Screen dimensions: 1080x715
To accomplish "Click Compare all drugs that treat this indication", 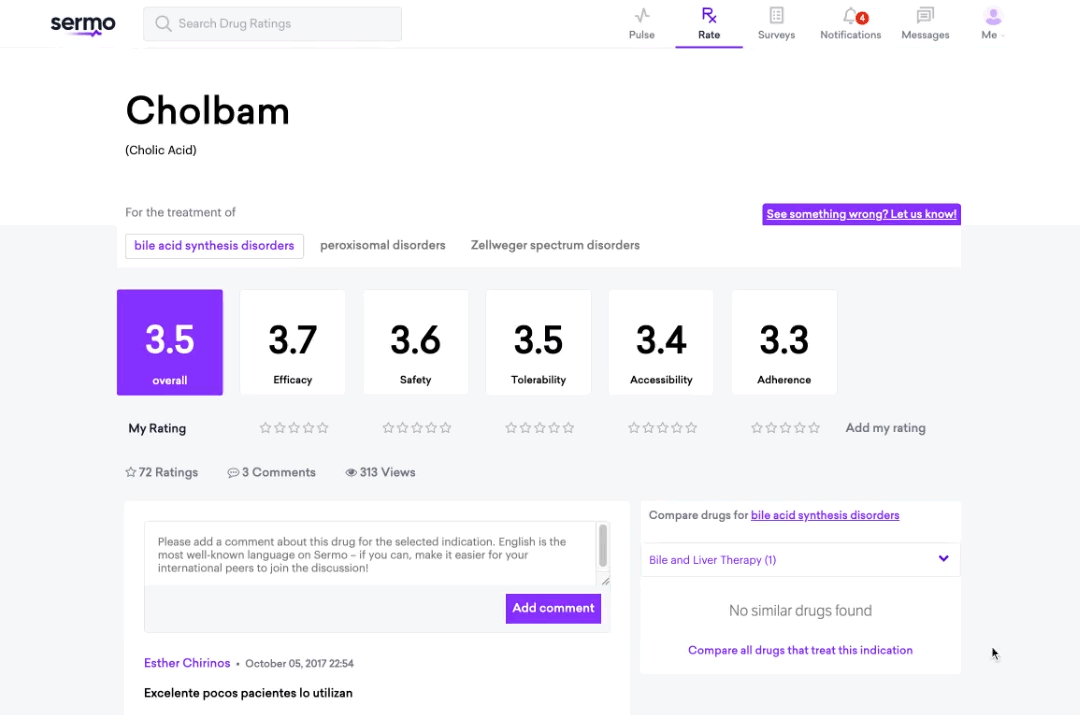I will (800, 650).
